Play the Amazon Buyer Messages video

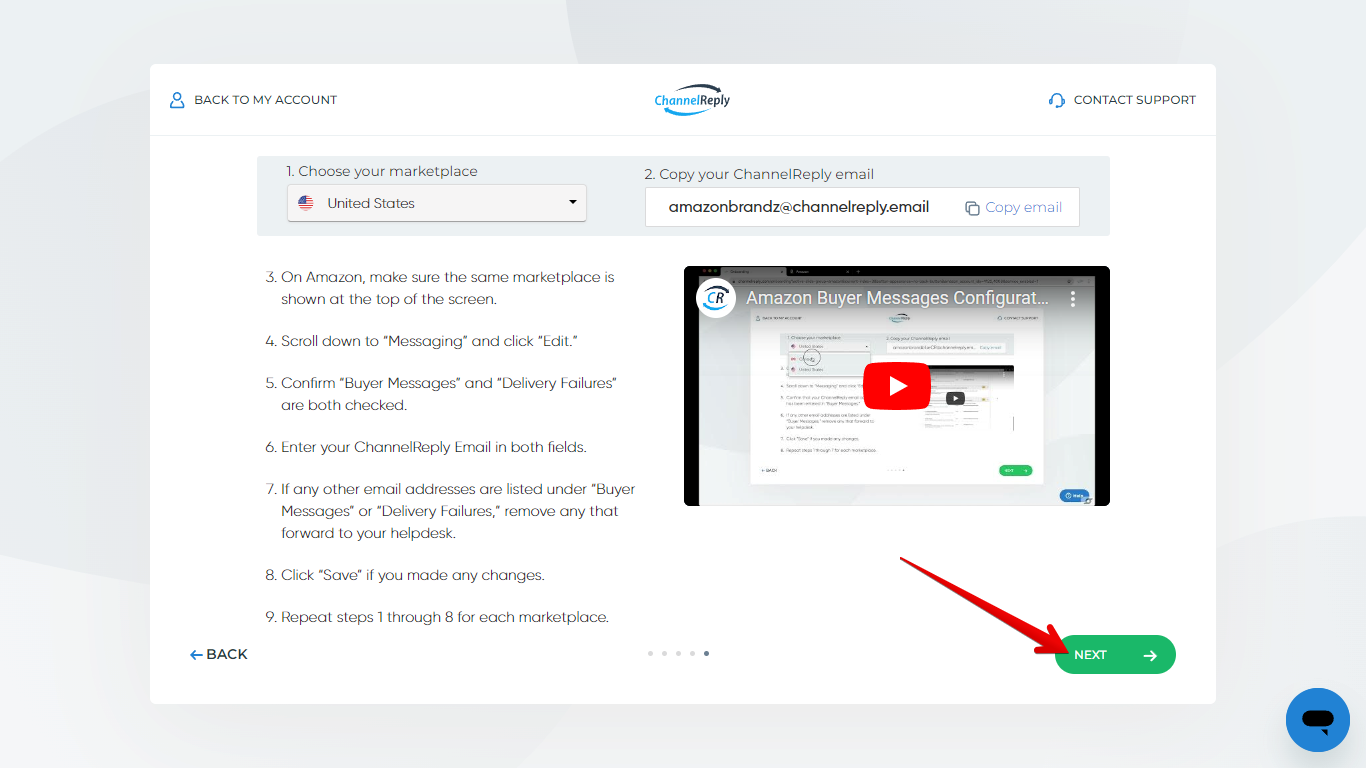(897, 386)
